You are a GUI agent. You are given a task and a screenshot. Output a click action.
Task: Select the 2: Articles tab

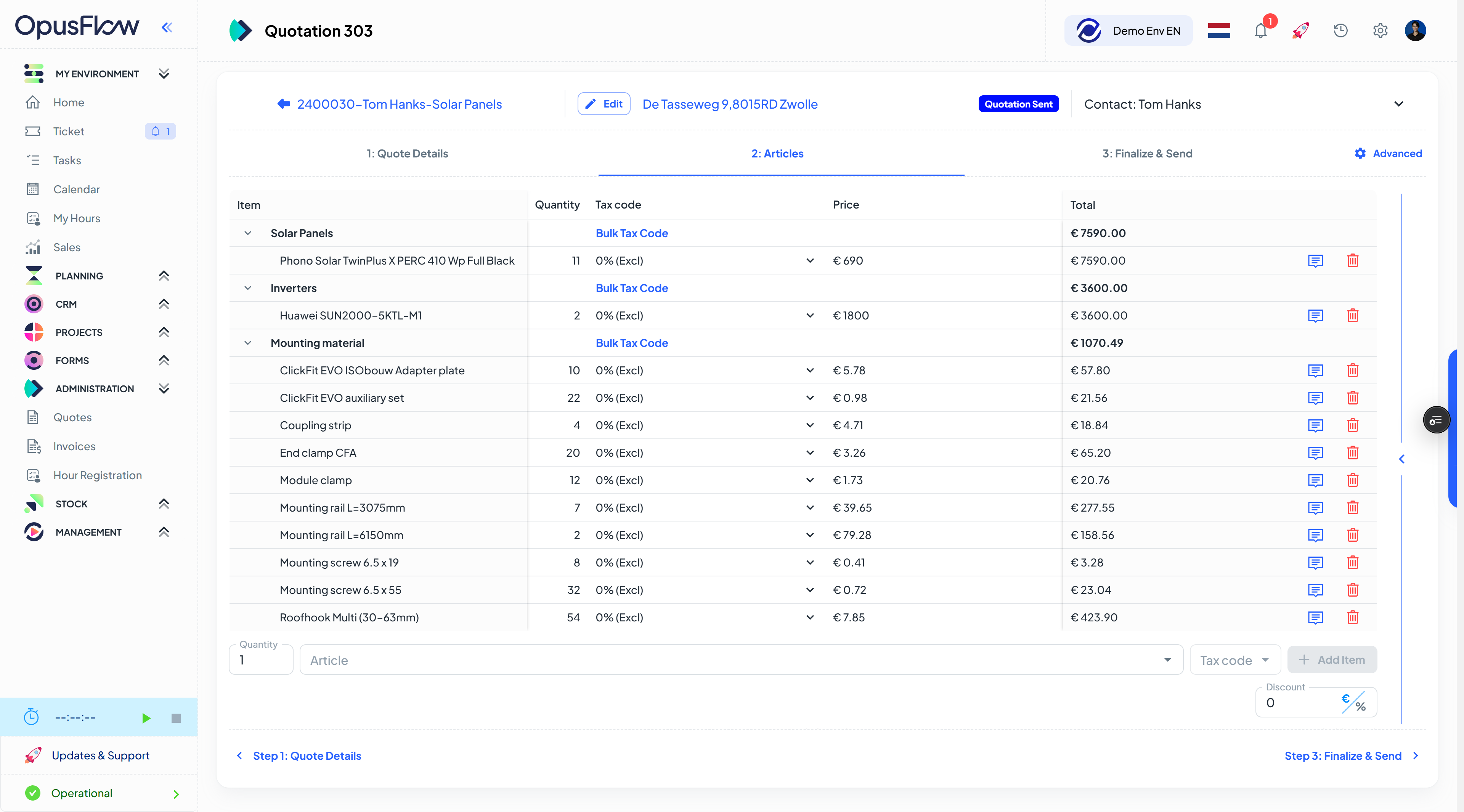click(x=777, y=153)
